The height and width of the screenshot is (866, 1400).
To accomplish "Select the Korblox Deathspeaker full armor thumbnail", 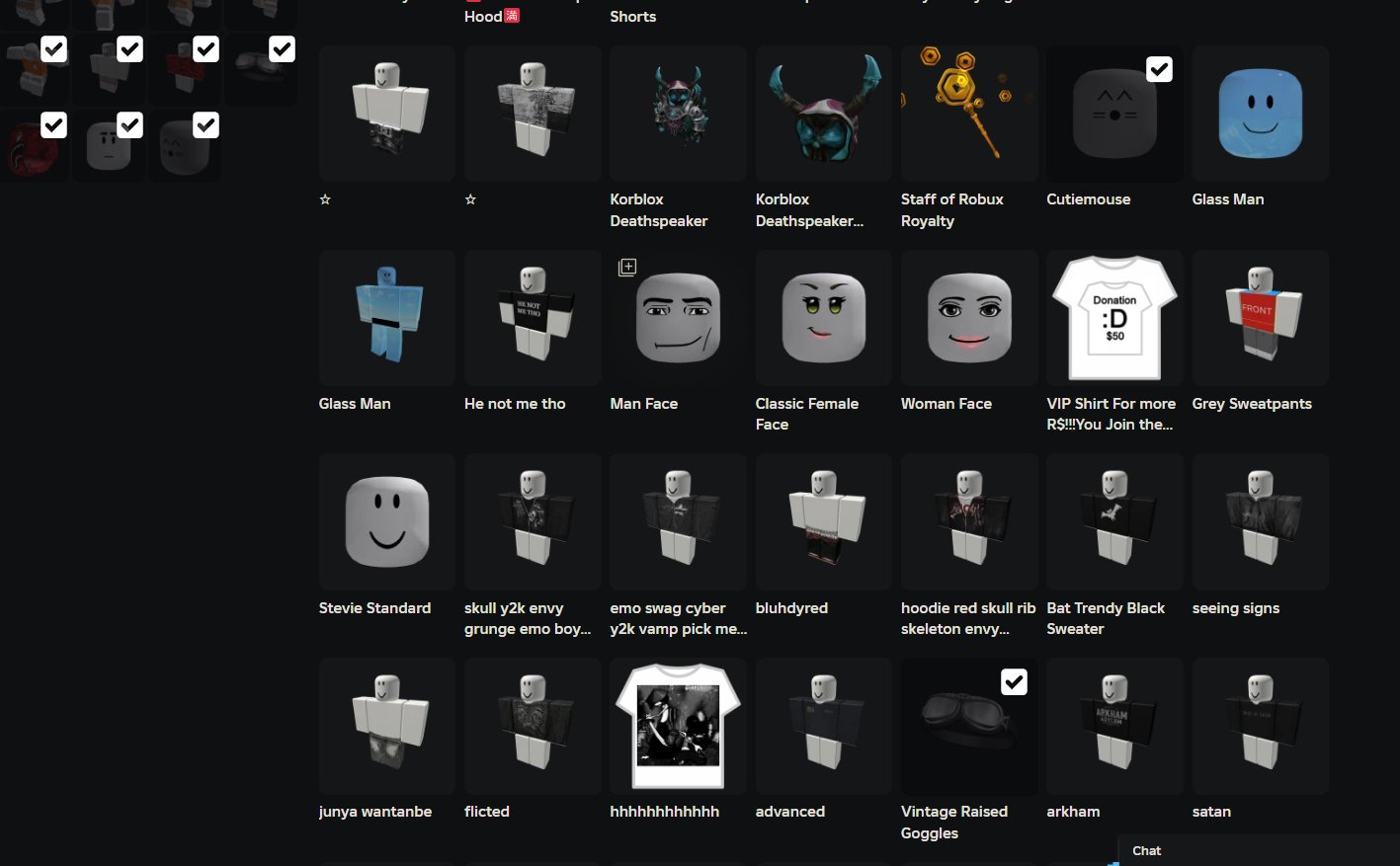I will pos(679,114).
